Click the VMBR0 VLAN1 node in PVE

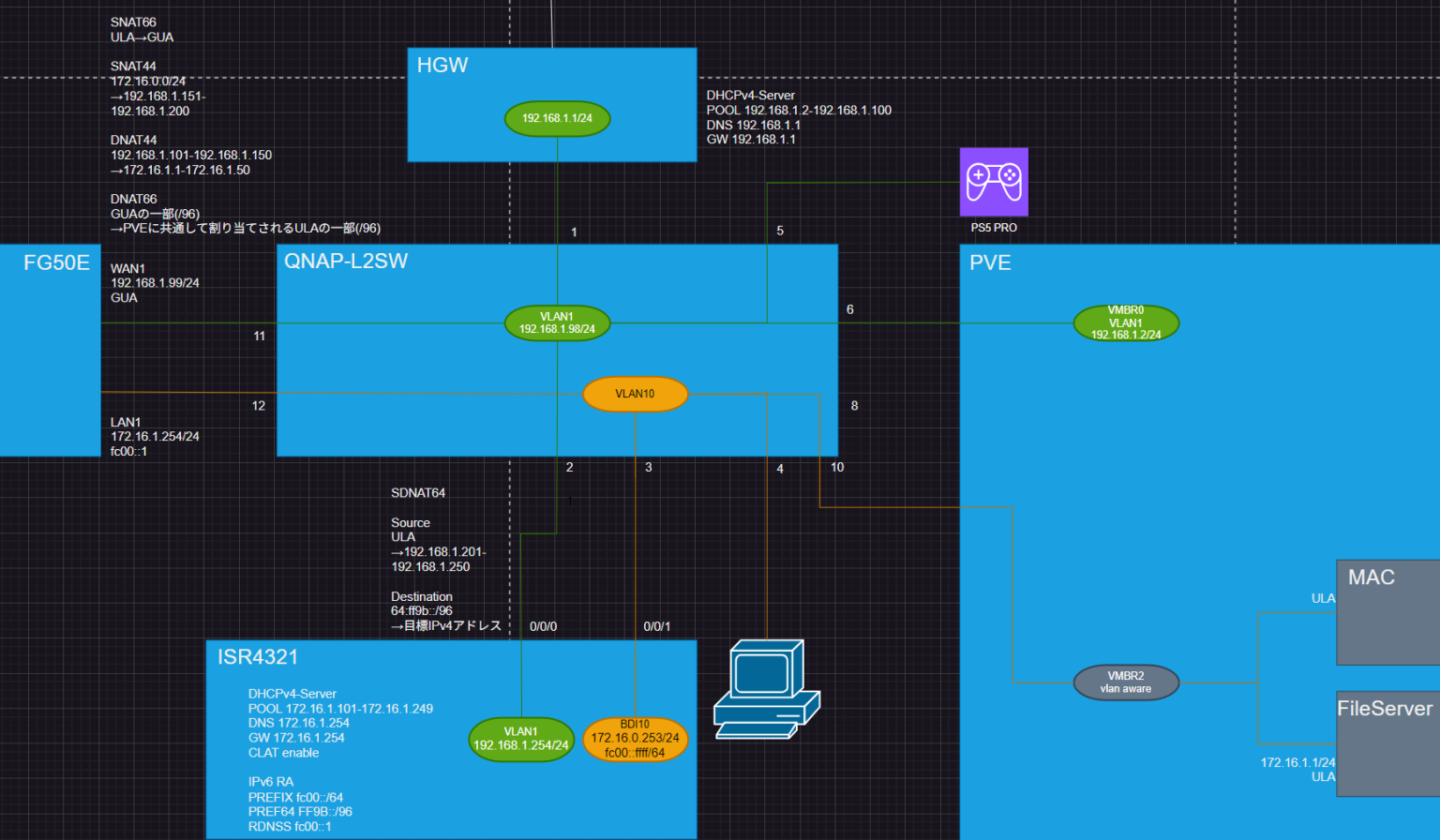tap(1125, 322)
